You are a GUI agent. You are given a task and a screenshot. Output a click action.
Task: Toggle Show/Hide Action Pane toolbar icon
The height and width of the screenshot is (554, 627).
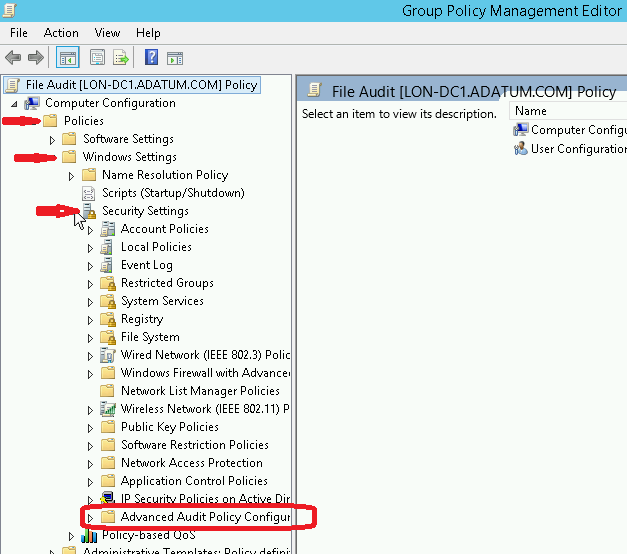click(x=175, y=58)
